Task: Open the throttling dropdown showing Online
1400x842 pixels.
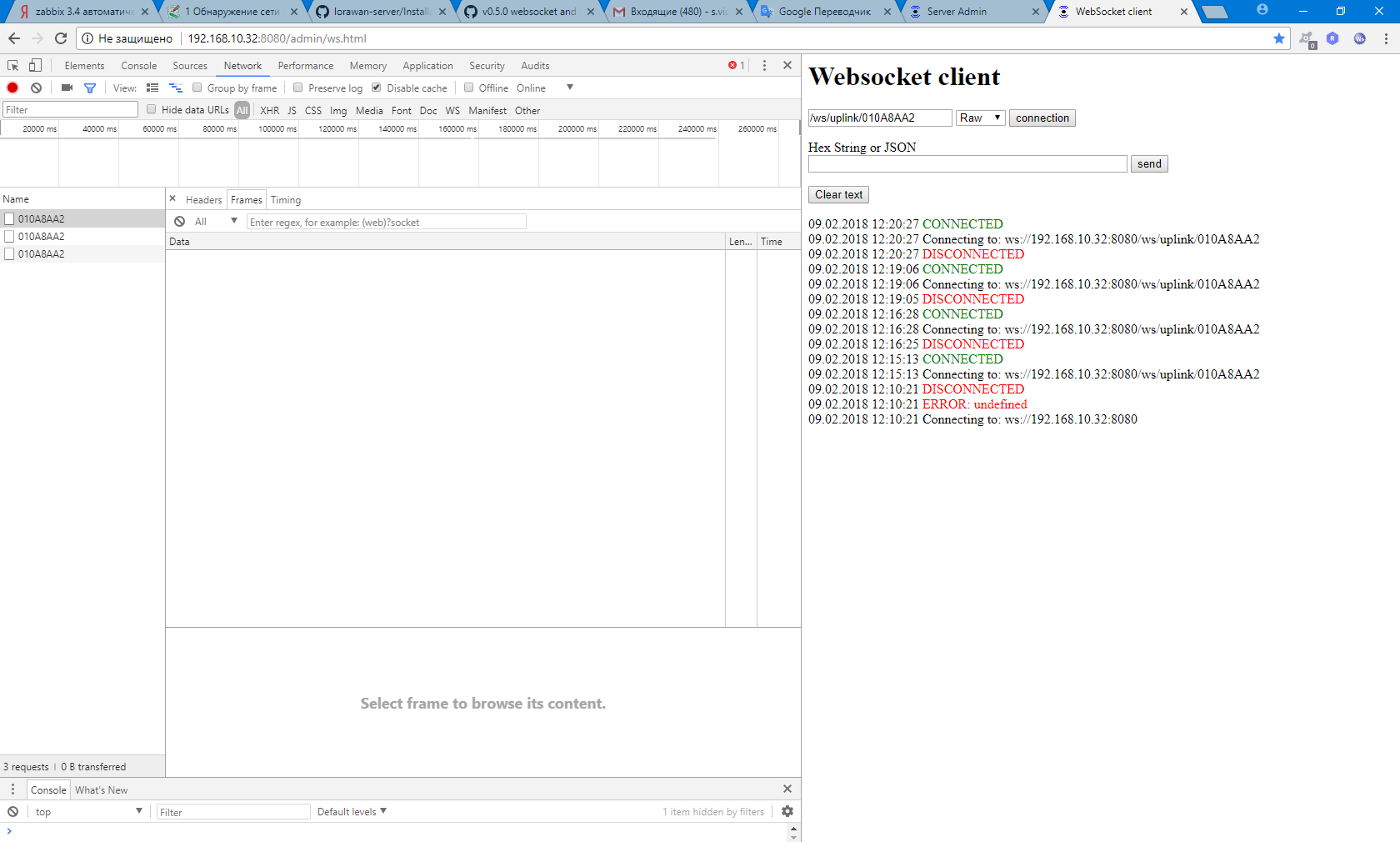Action: 547,87
